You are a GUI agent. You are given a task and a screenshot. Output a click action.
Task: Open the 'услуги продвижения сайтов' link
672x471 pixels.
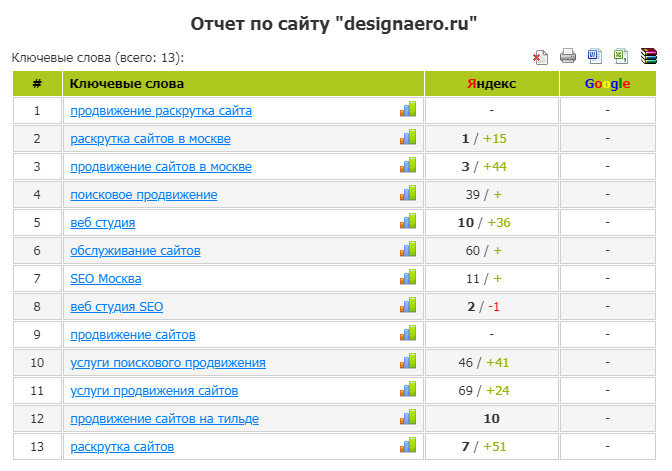(154, 391)
